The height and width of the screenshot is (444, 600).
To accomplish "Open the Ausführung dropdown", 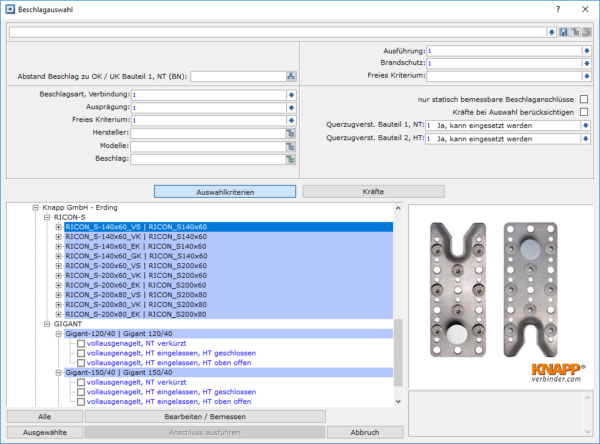I will [x=585, y=49].
